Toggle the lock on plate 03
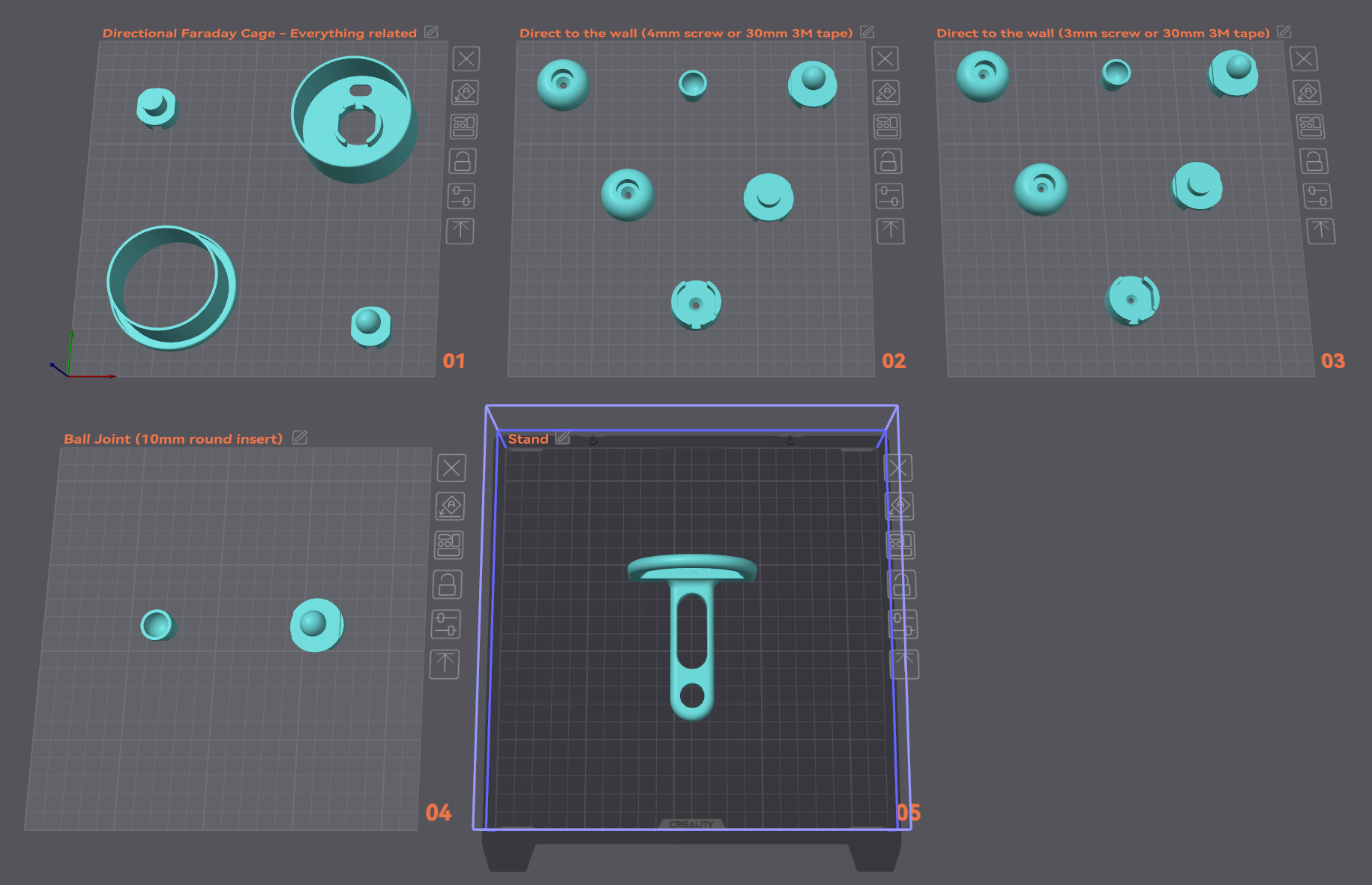1372x885 pixels. (x=1314, y=161)
